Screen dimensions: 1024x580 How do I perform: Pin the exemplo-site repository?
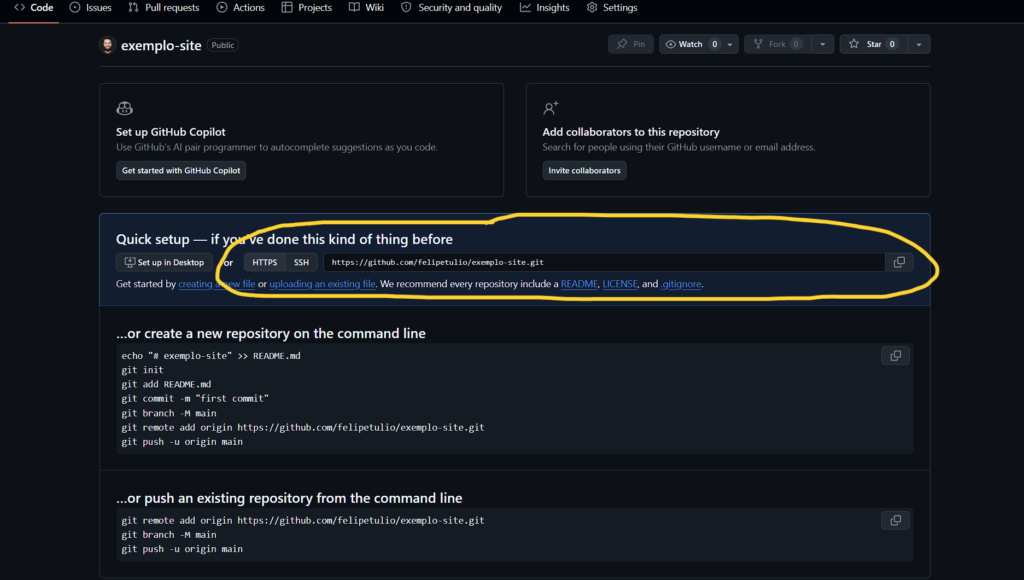630,44
